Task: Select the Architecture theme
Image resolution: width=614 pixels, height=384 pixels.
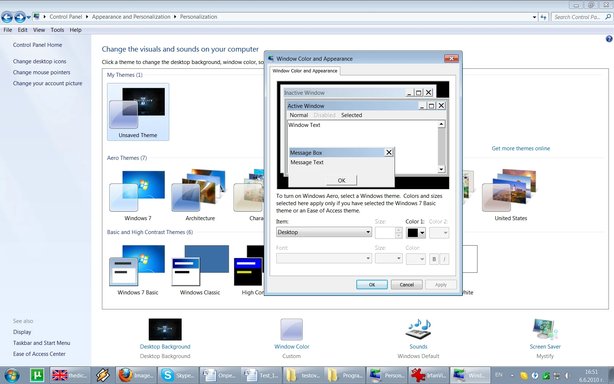Action: click(200, 196)
